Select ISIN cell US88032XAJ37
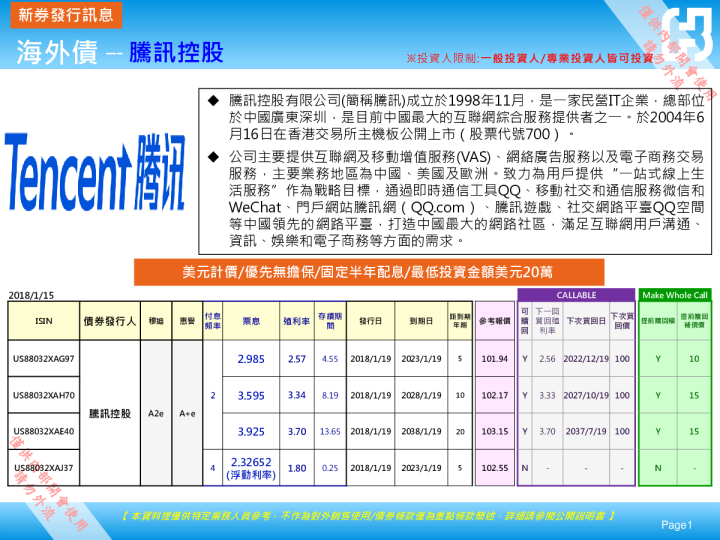 (x=44, y=468)
